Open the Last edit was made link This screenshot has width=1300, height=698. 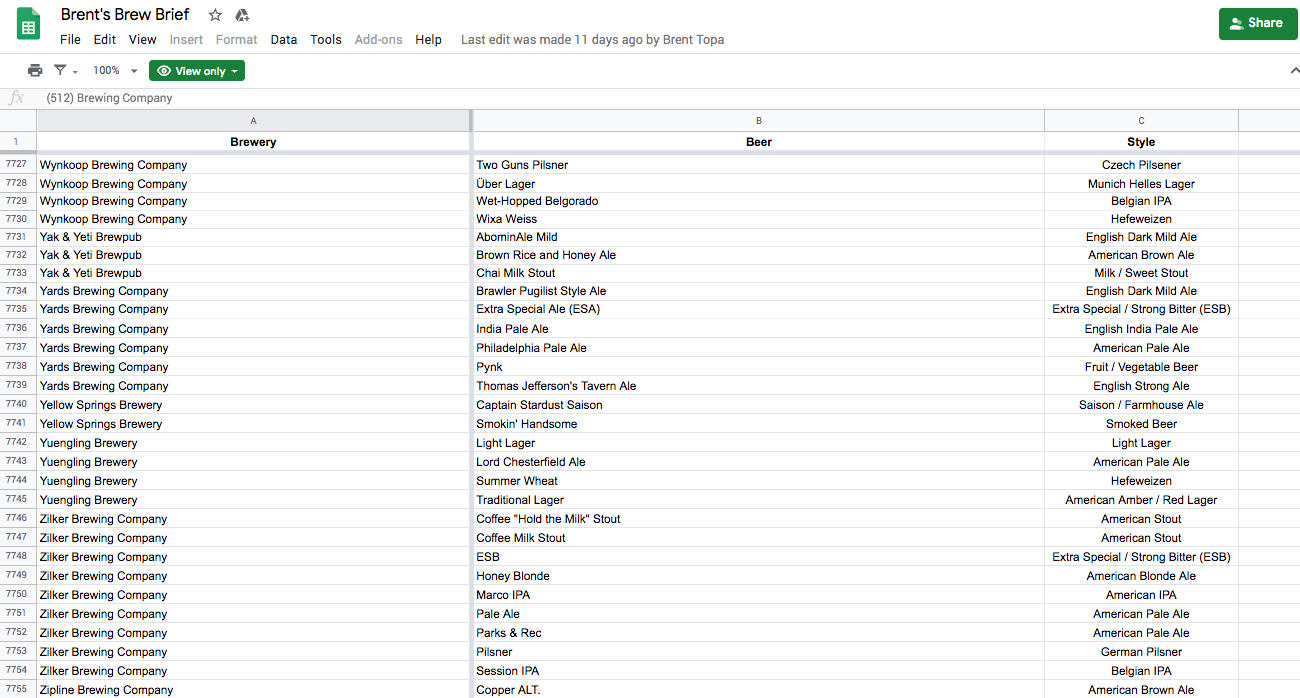click(592, 40)
